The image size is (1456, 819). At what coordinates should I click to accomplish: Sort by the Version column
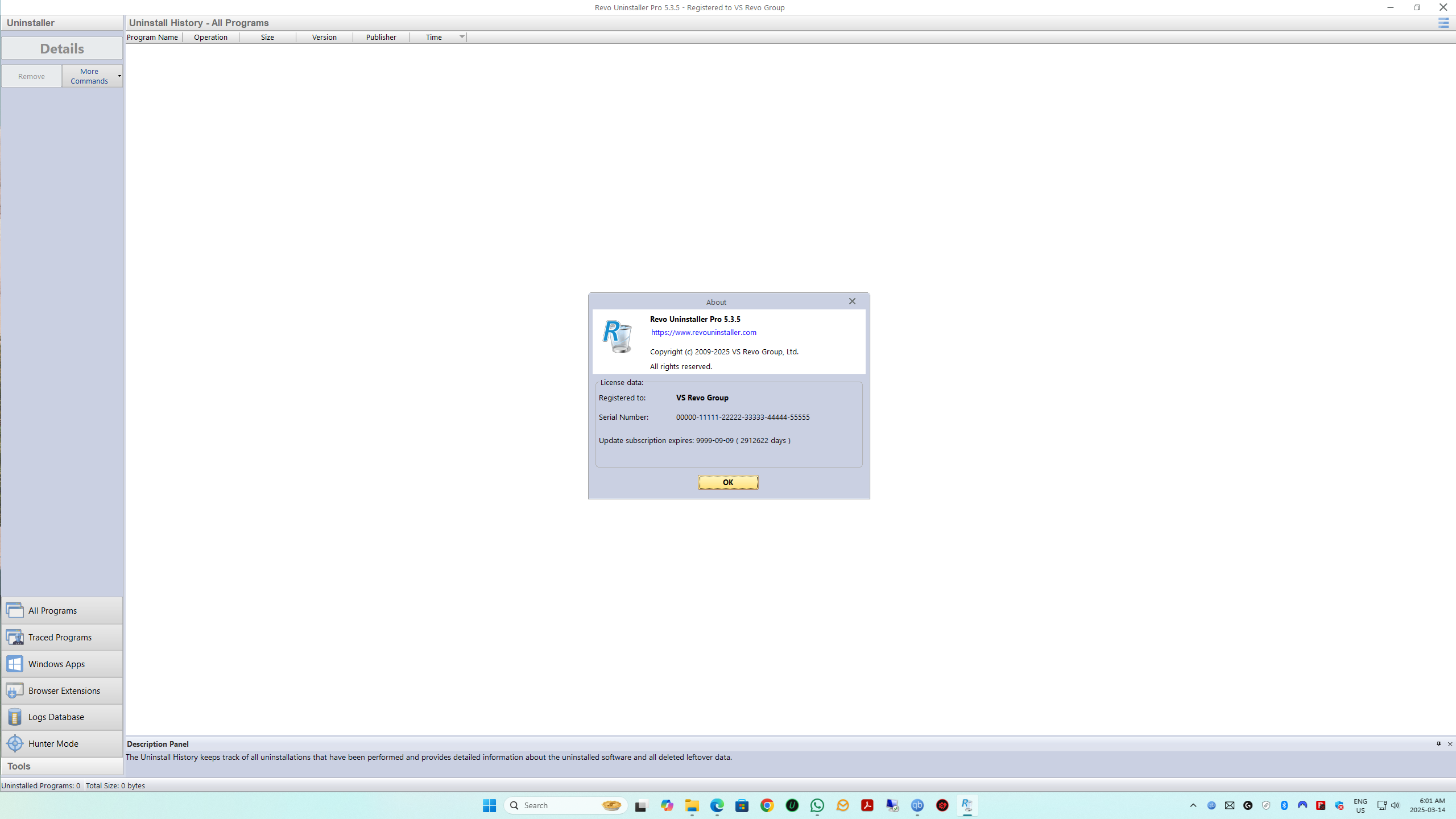click(x=324, y=37)
